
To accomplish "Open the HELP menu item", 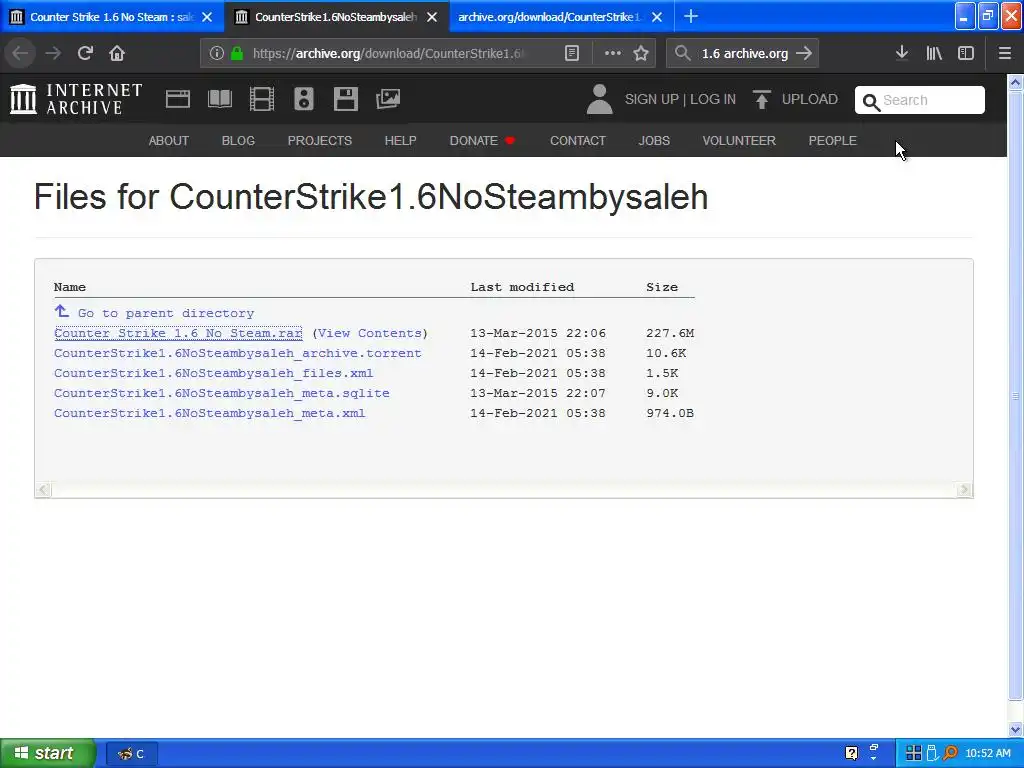I will click(400, 140).
